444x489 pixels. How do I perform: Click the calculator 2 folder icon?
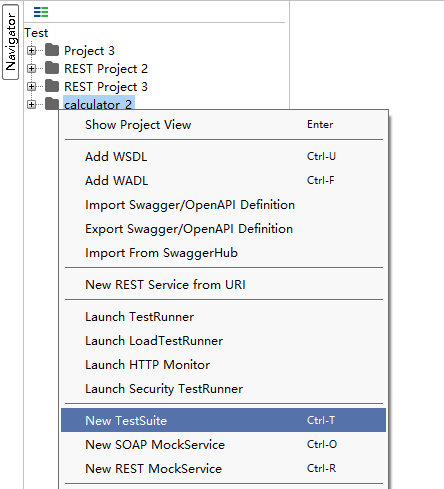point(52,103)
